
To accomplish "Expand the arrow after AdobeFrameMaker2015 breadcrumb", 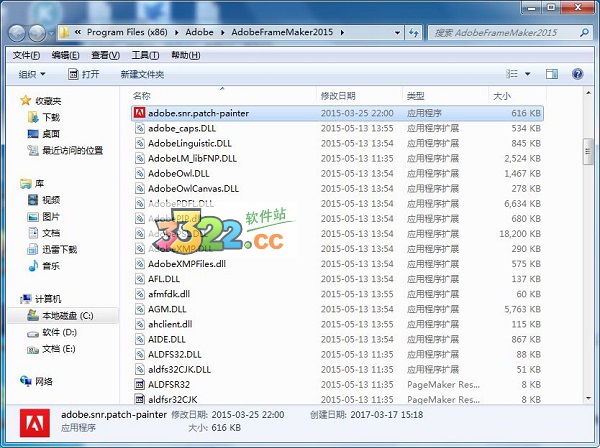I will pyautogui.click(x=342, y=33).
